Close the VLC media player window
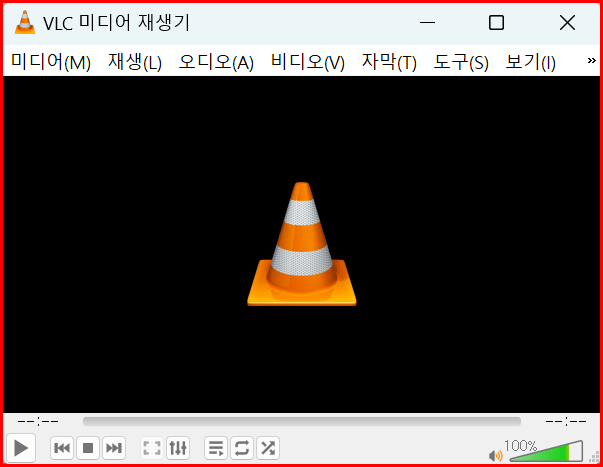The width and height of the screenshot is (603, 467). coord(567,23)
